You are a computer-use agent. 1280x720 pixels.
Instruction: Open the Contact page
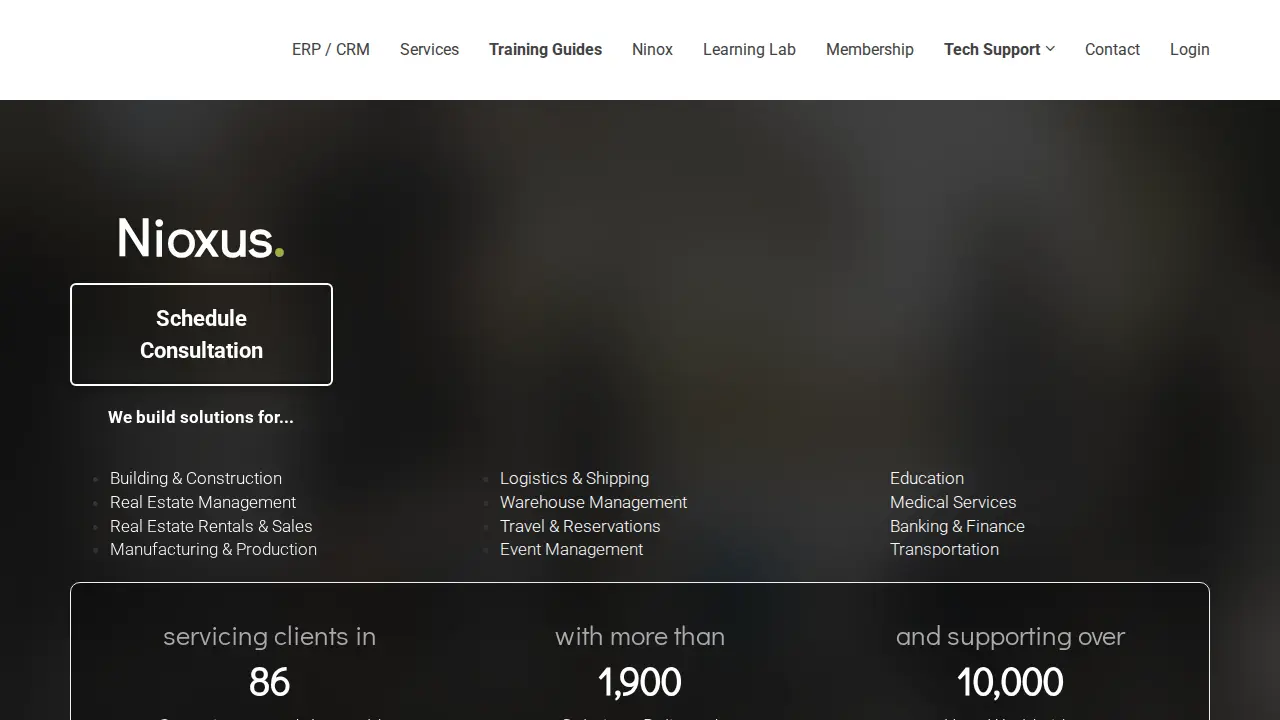coord(1112,49)
